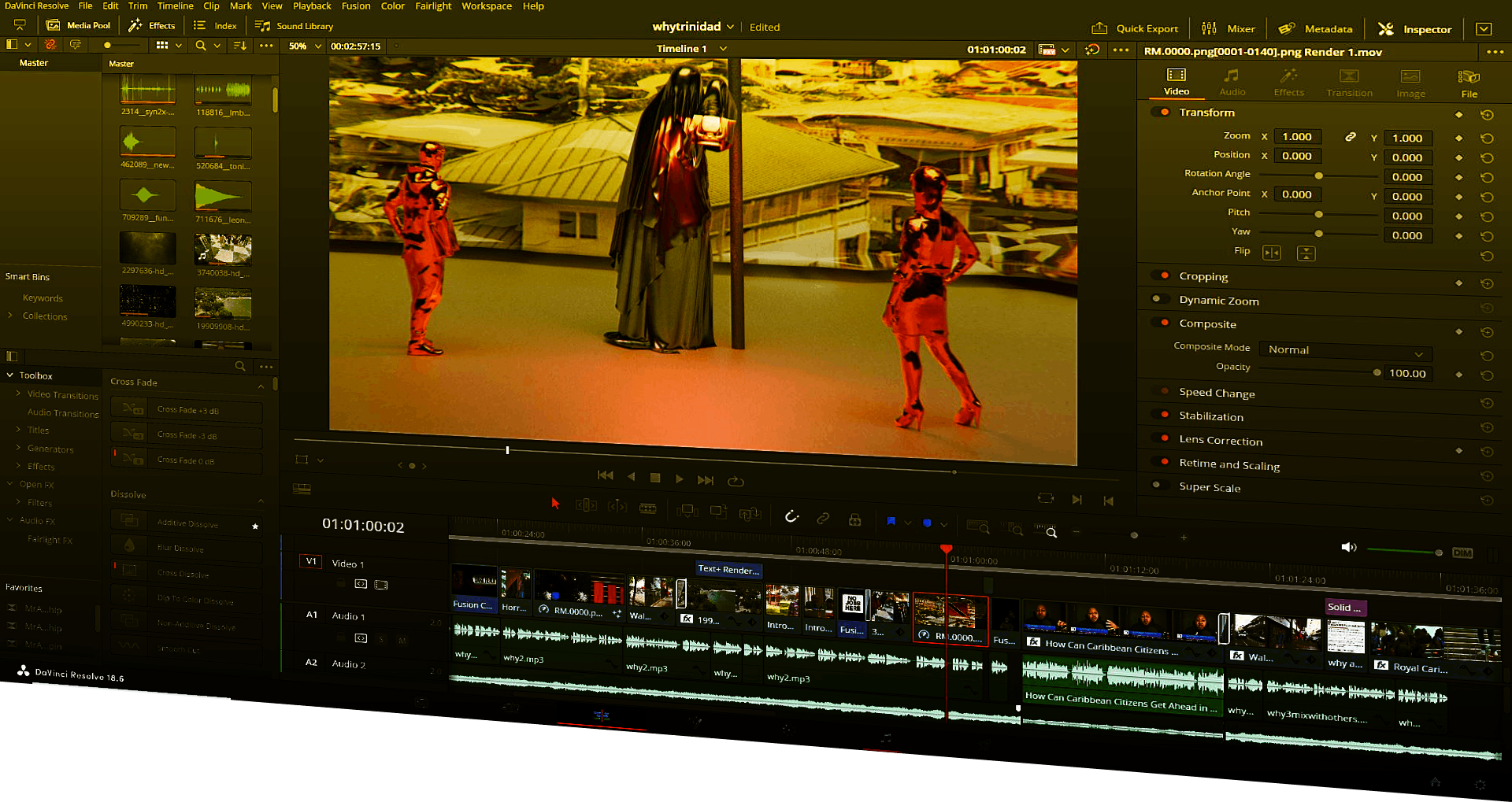
Task: Toggle position lock icon
Action: point(854,519)
